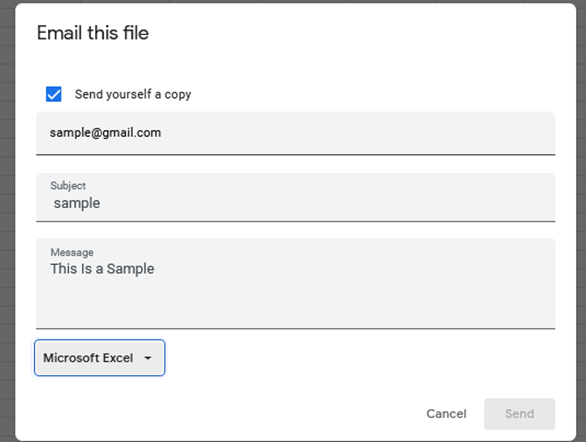Uncheck the Send yourself a copy checkbox
586x442 pixels.
[x=53, y=94]
